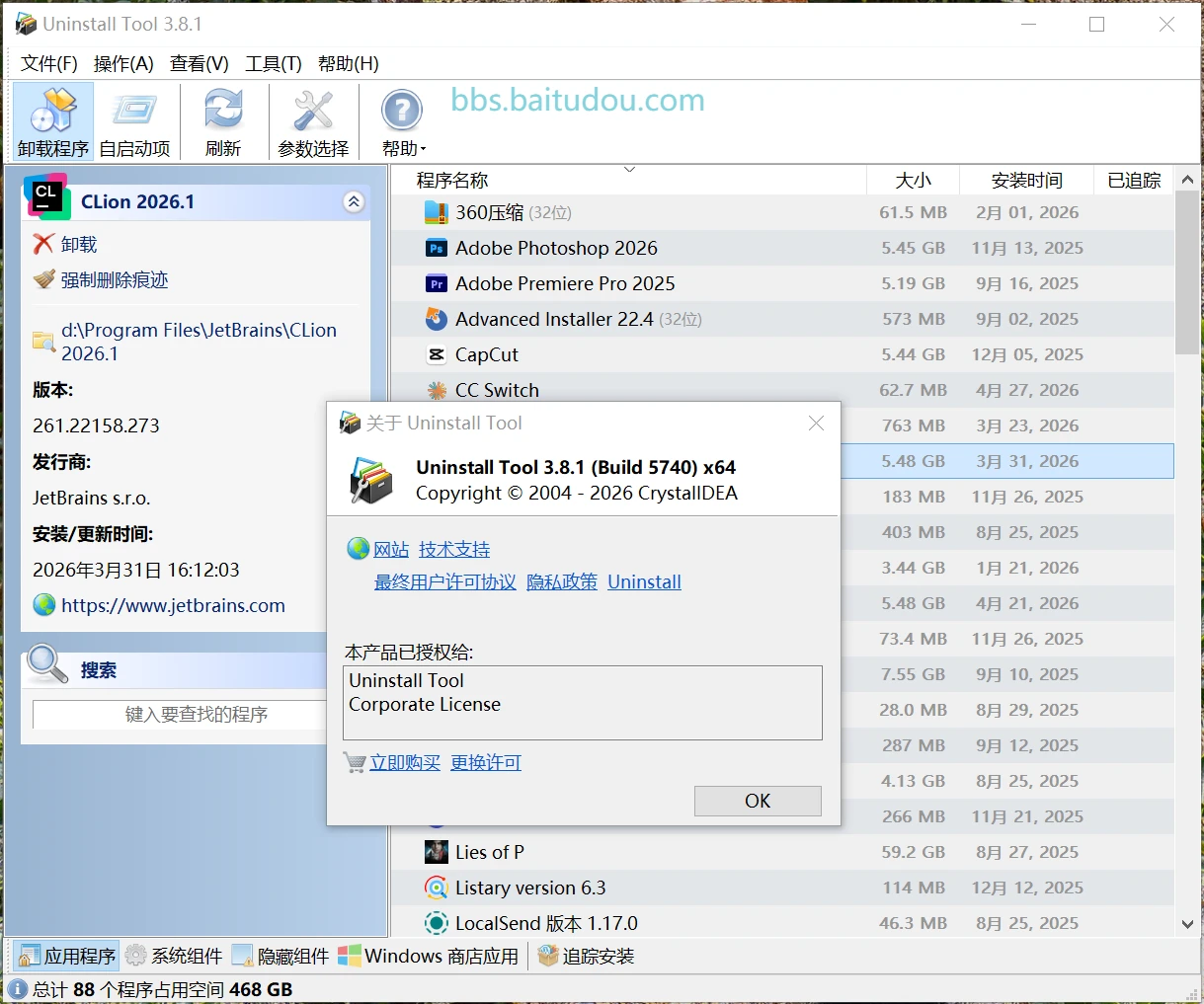Open the 工具(T) menu

pos(274,63)
